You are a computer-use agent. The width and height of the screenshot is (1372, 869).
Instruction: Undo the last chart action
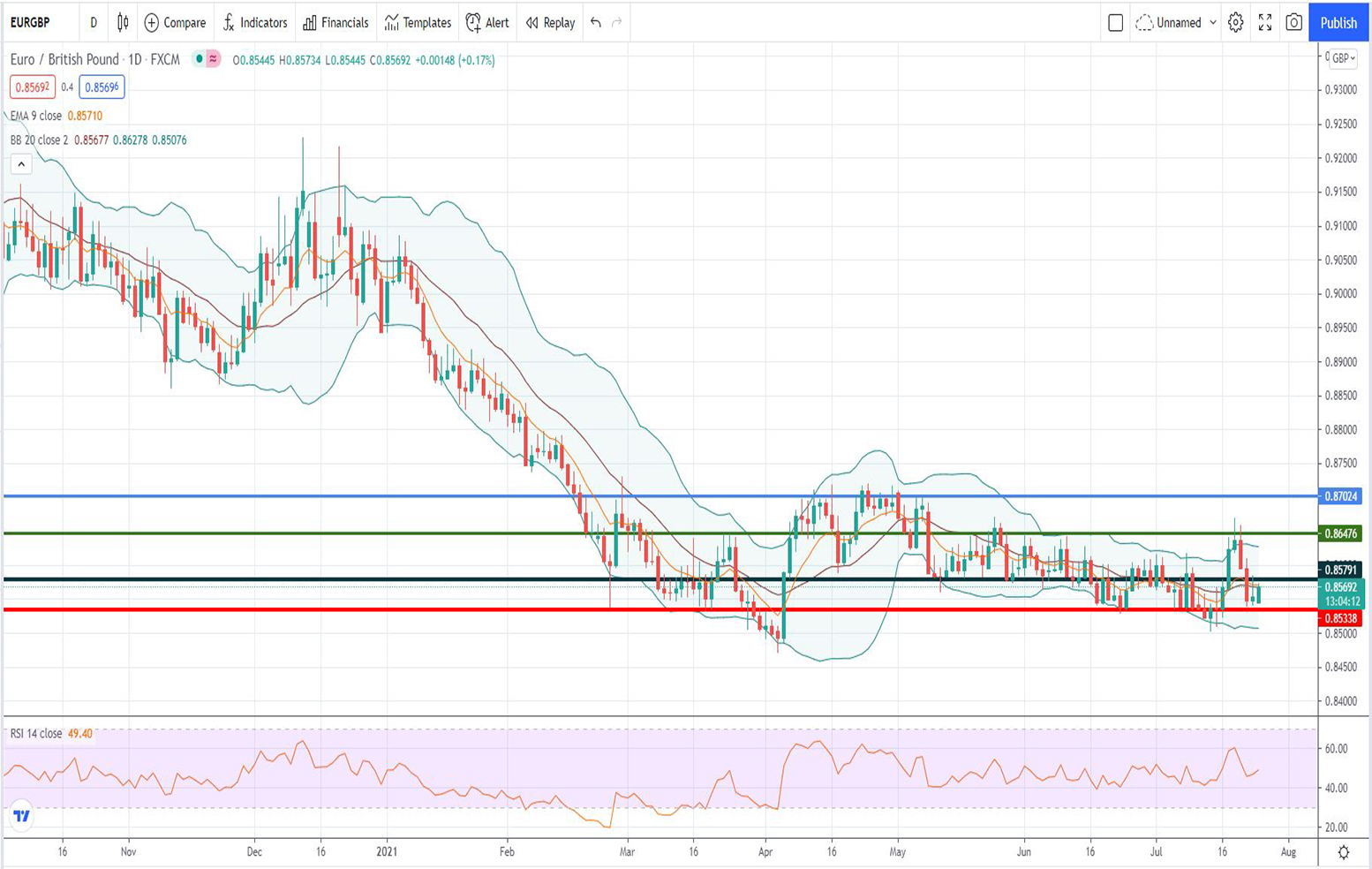(x=596, y=23)
